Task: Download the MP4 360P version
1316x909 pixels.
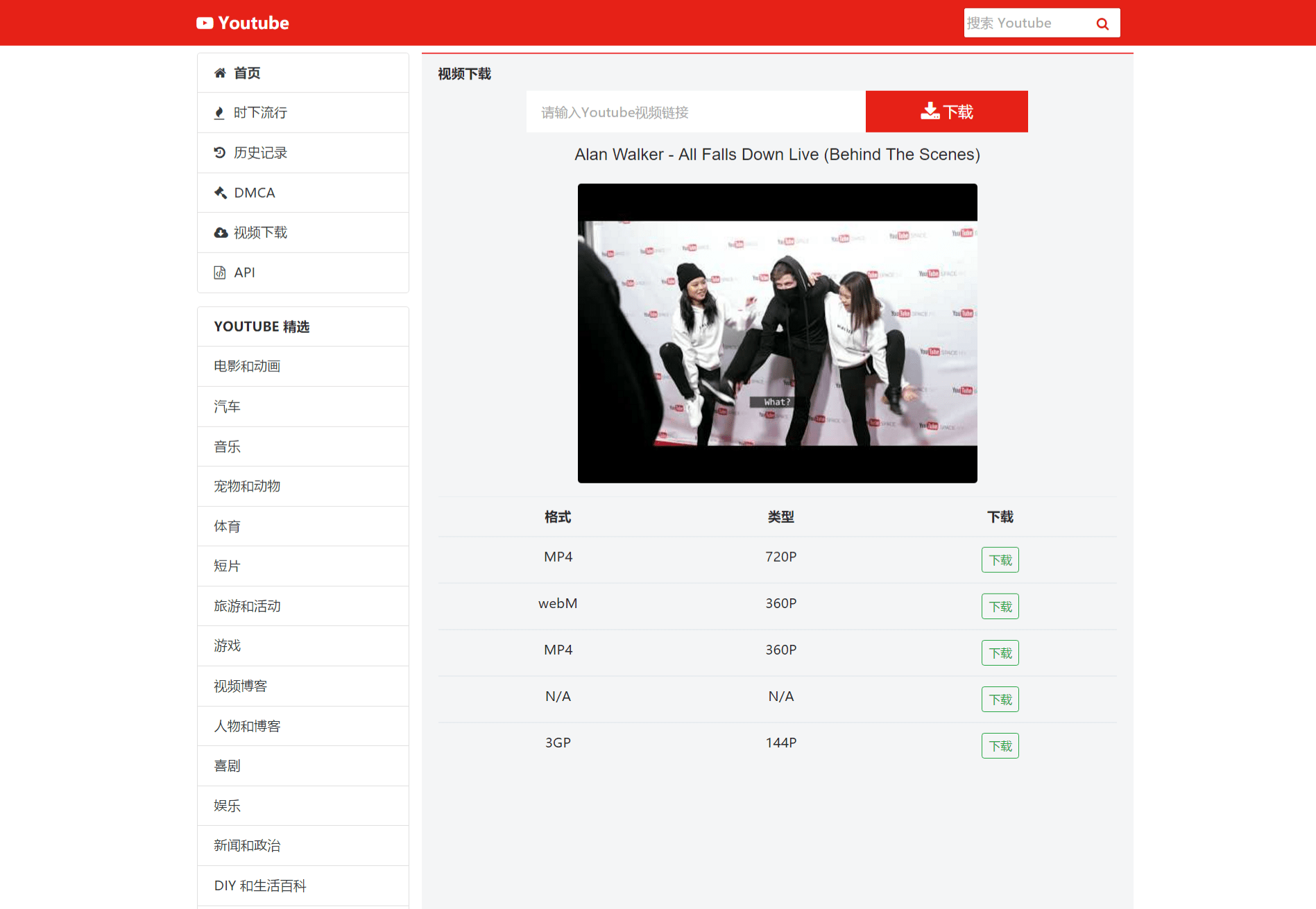Action: pyautogui.click(x=1000, y=653)
